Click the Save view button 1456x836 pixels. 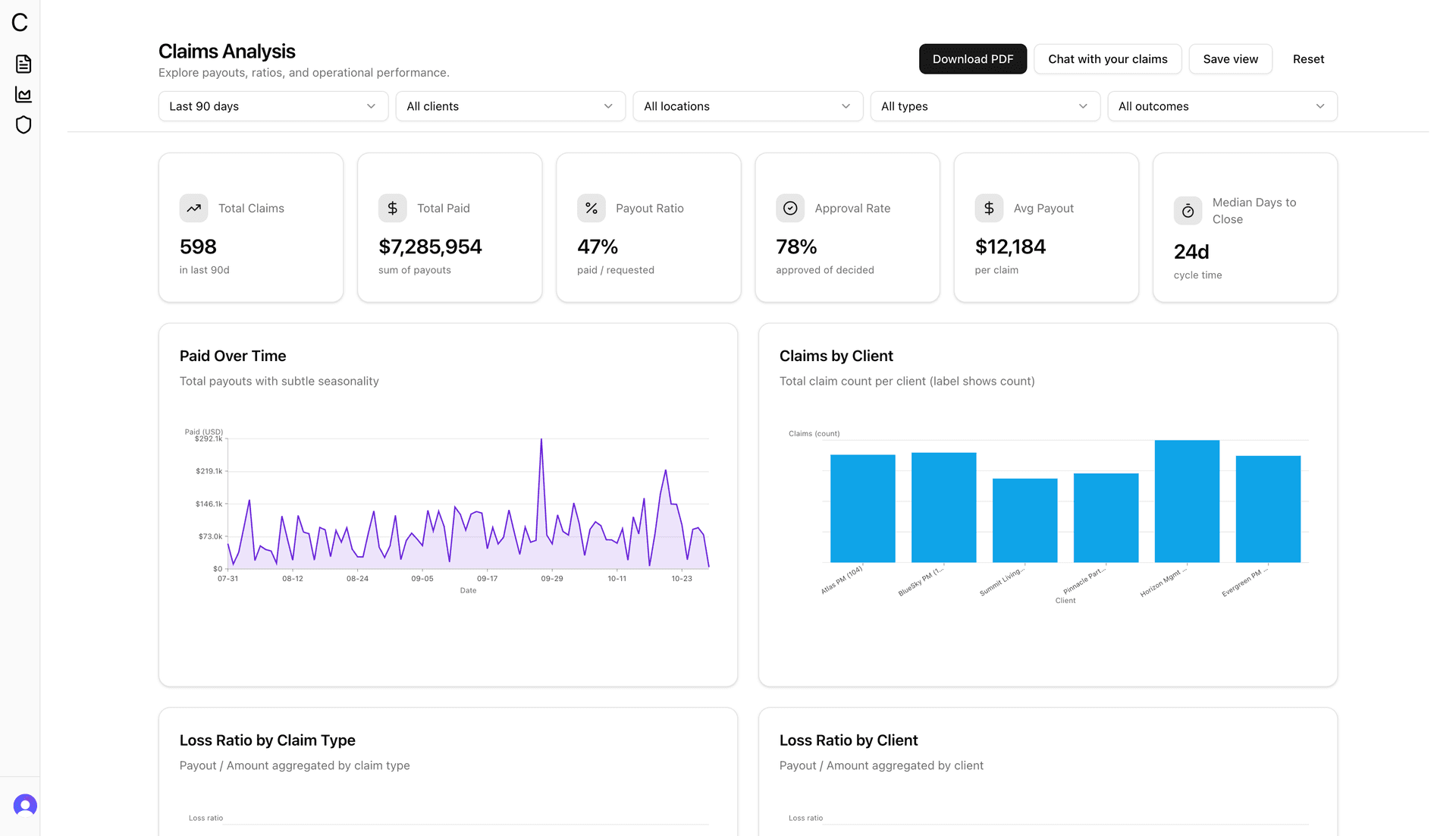click(1230, 58)
